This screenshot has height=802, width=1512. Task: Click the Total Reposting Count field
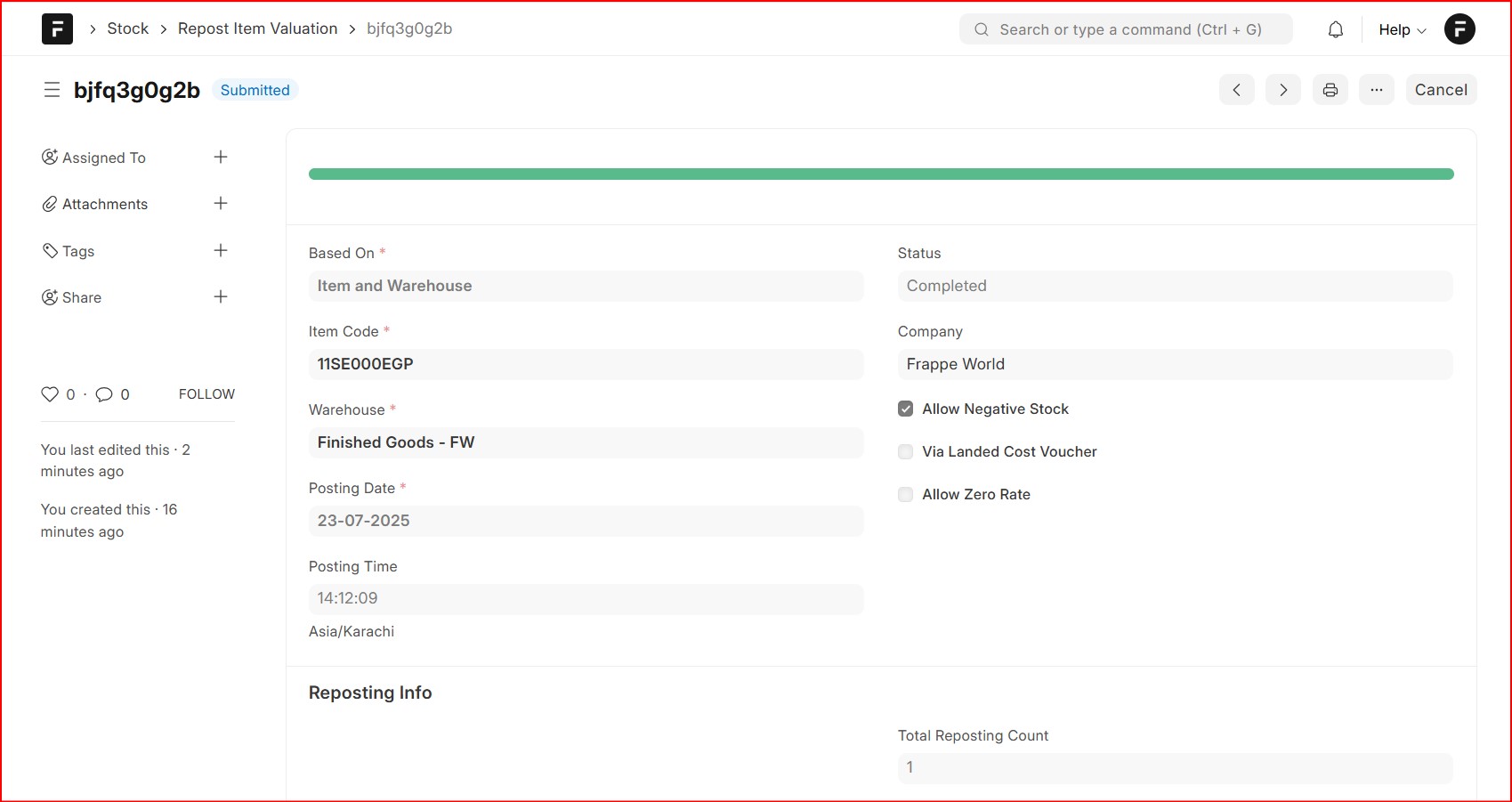pos(1175,767)
